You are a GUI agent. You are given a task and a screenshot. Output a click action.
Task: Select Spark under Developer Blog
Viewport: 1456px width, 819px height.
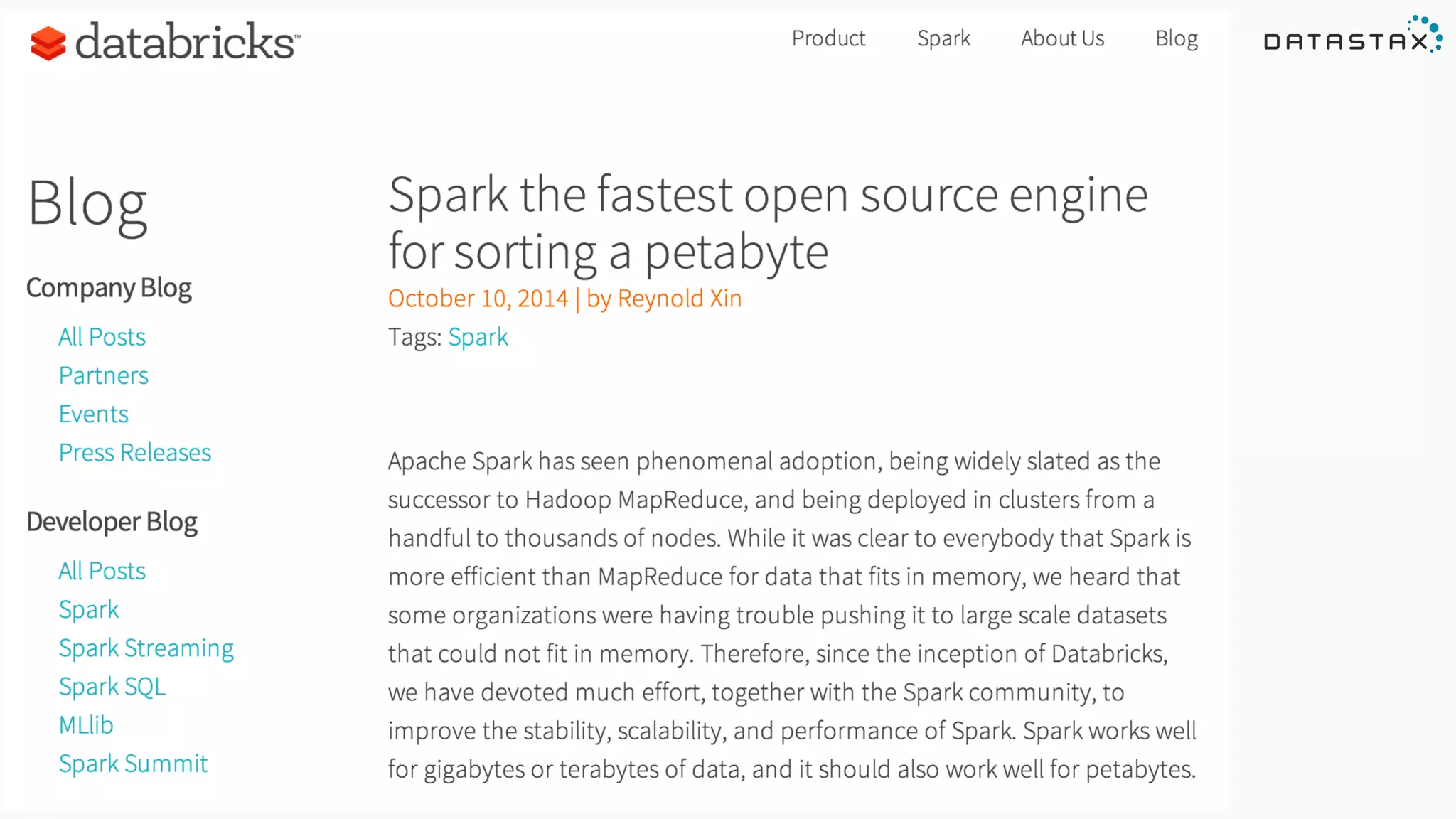click(89, 609)
